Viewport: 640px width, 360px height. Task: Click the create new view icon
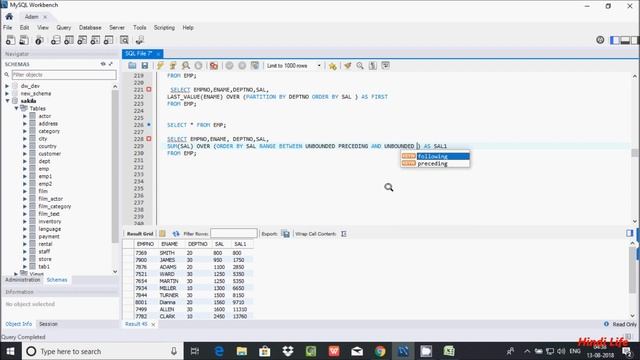pyautogui.click(x=82, y=40)
